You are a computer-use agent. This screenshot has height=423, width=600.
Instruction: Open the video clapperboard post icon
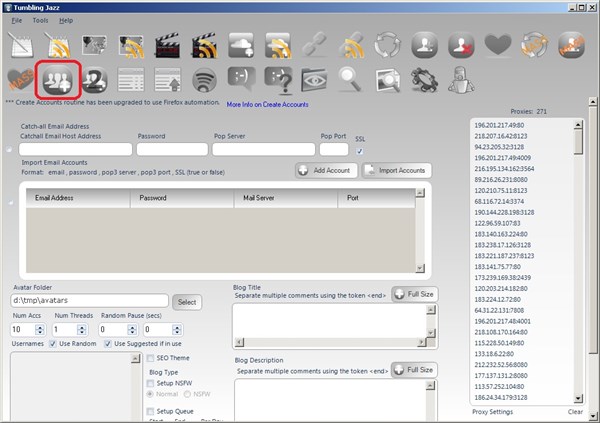click(168, 45)
